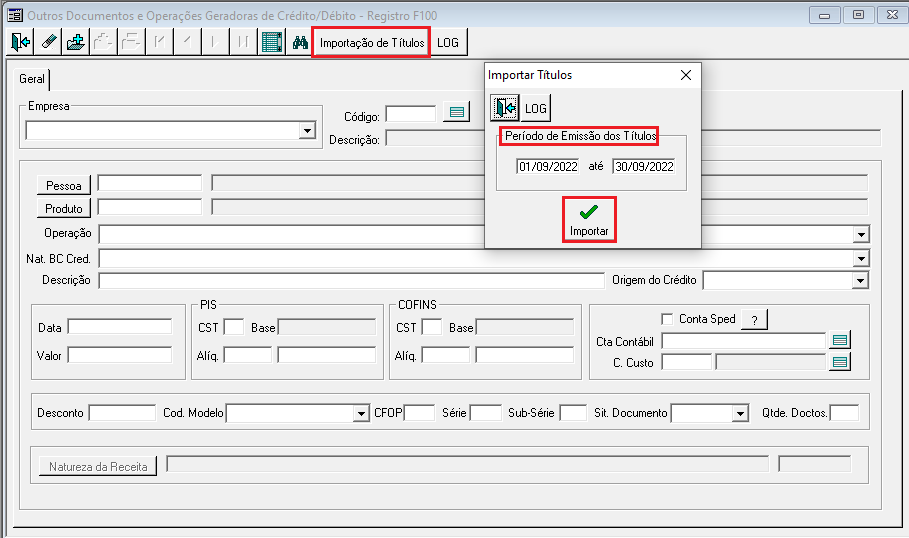Click the C. Custo code field
The image size is (909, 538).
pos(686,362)
